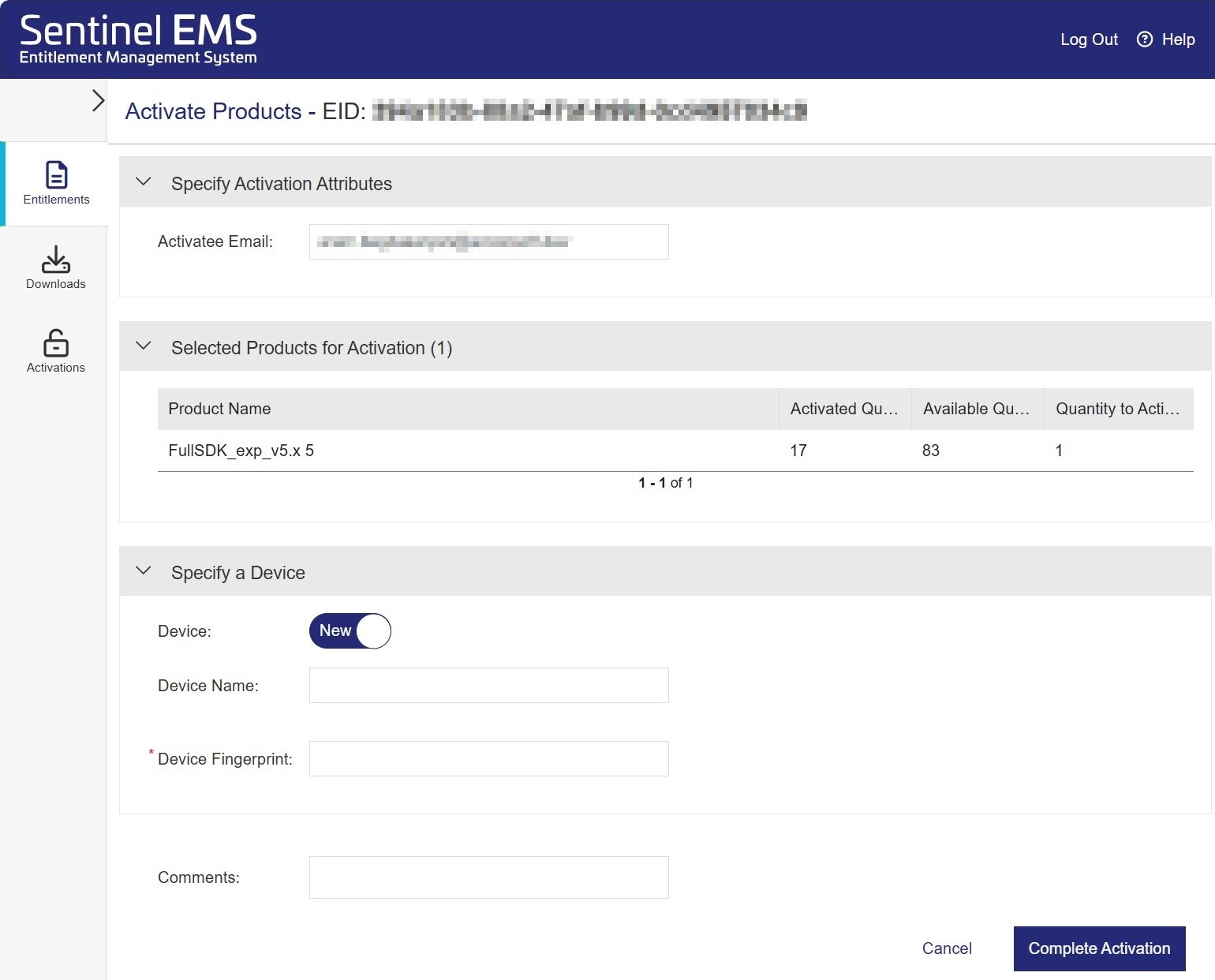
Task: Click the Cancel button
Action: point(947,948)
